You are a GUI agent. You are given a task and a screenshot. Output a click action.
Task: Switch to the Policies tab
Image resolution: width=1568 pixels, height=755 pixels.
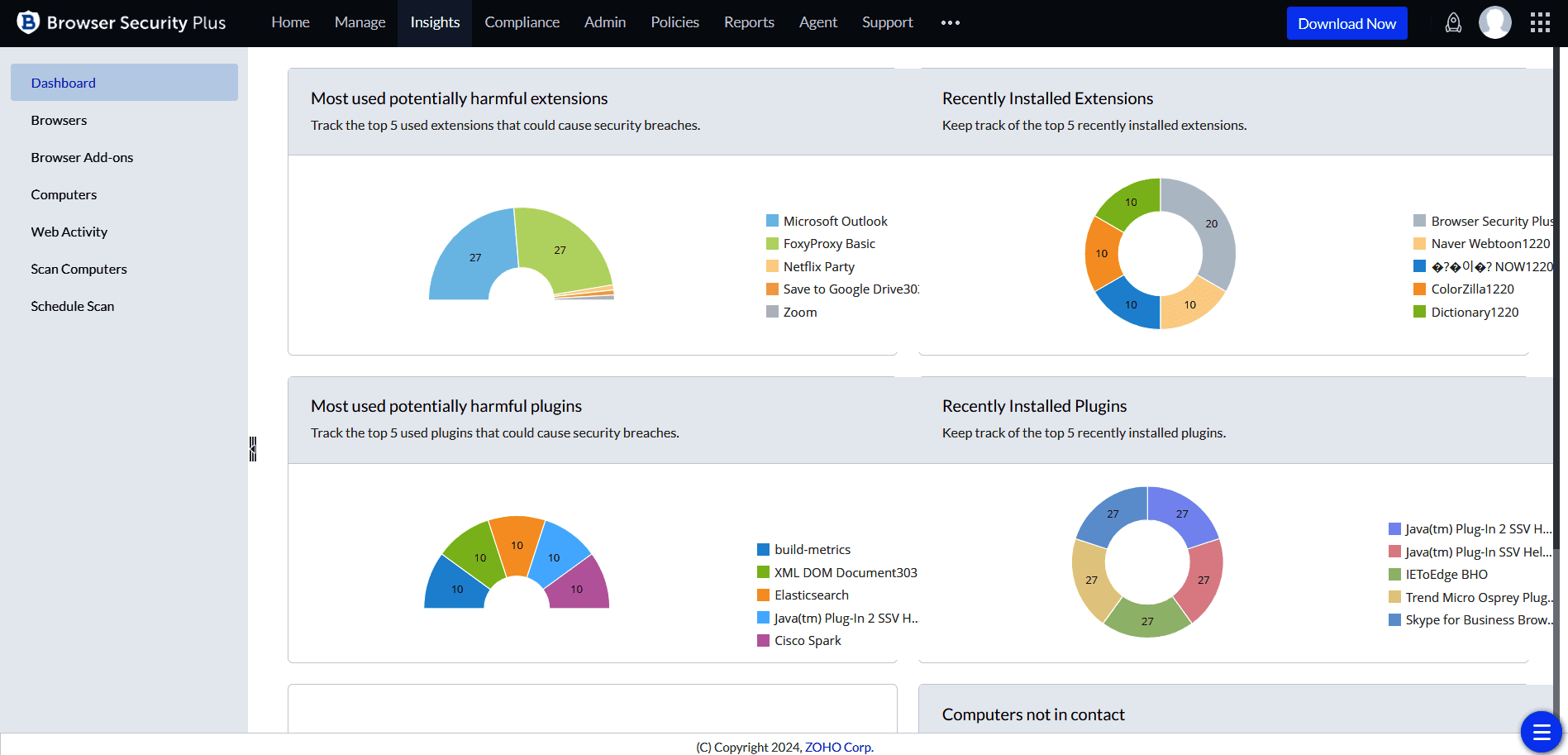pos(674,23)
